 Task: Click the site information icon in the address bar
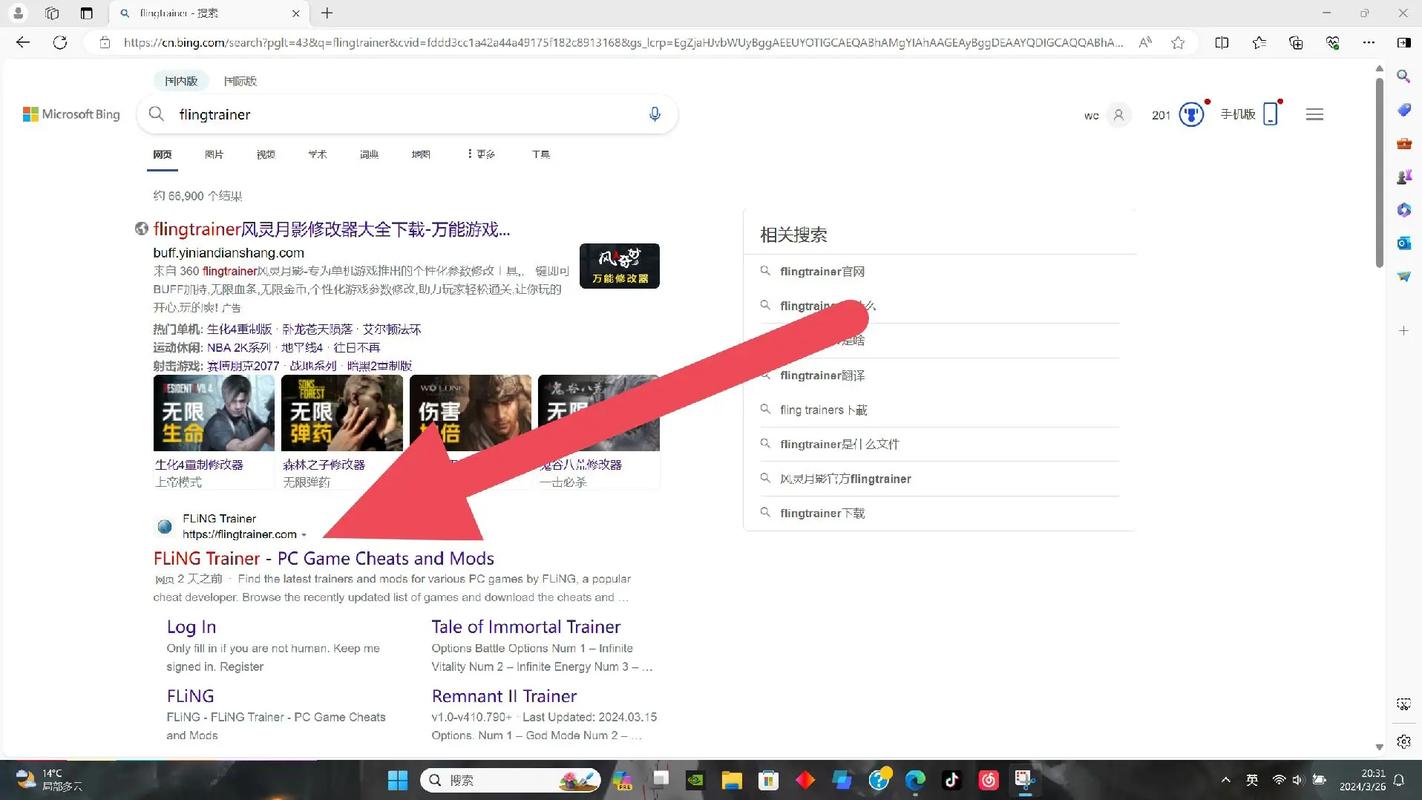tap(104, 43)
